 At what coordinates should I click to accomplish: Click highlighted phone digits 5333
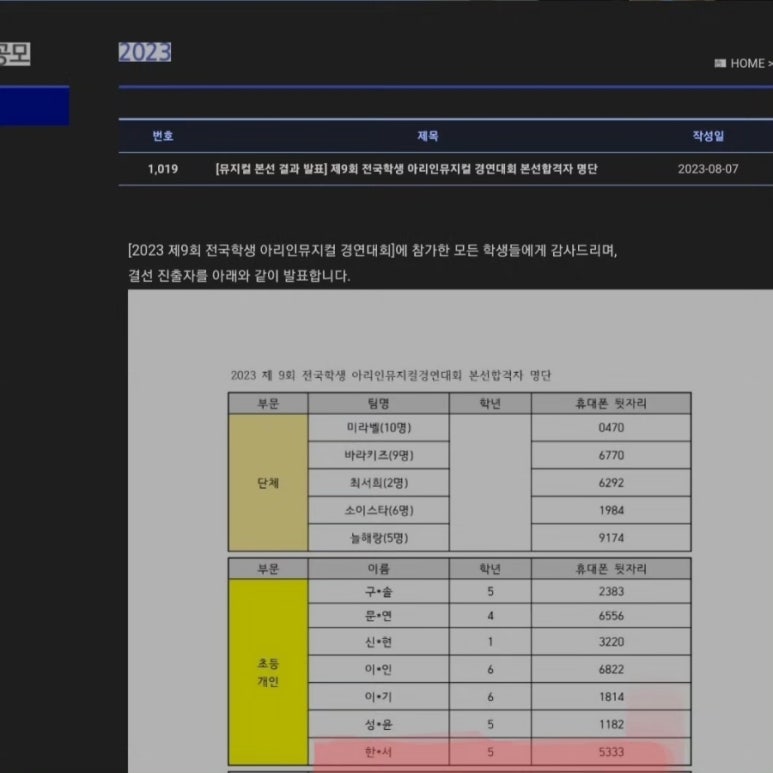coord(611,752)
